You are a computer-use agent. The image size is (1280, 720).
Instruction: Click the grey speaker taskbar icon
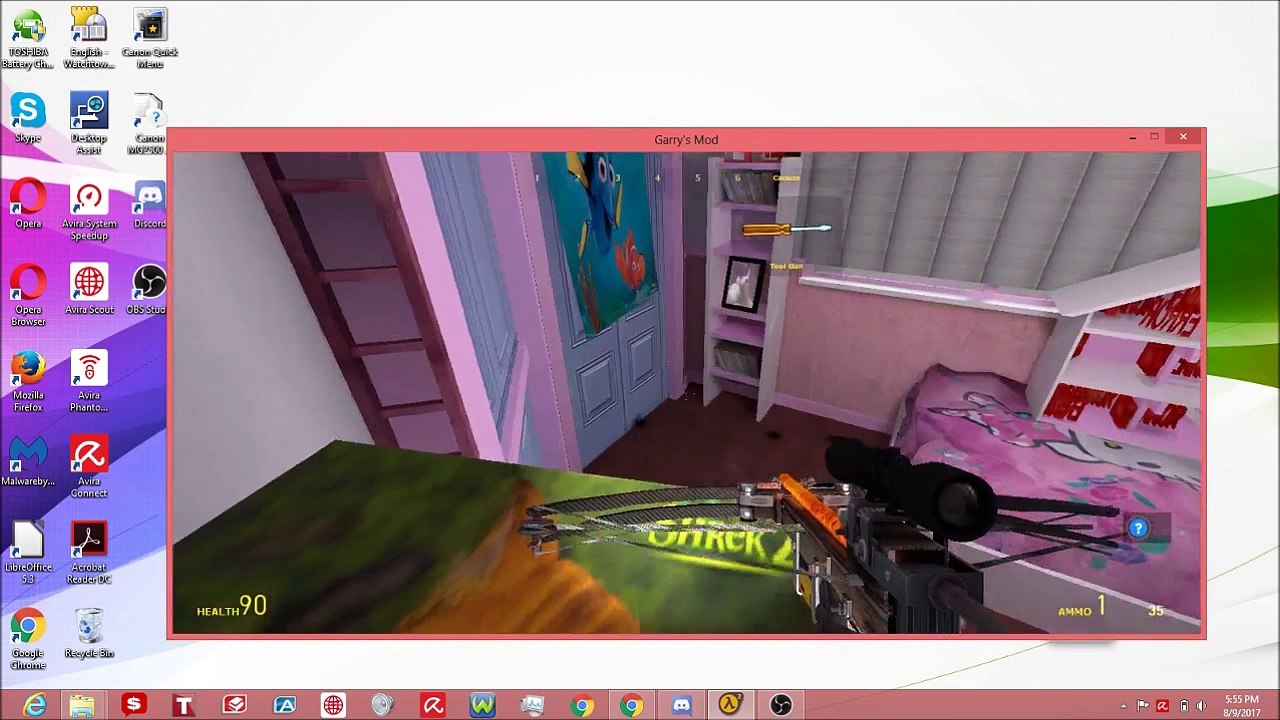pyautogui.click(x=383, y=705)
